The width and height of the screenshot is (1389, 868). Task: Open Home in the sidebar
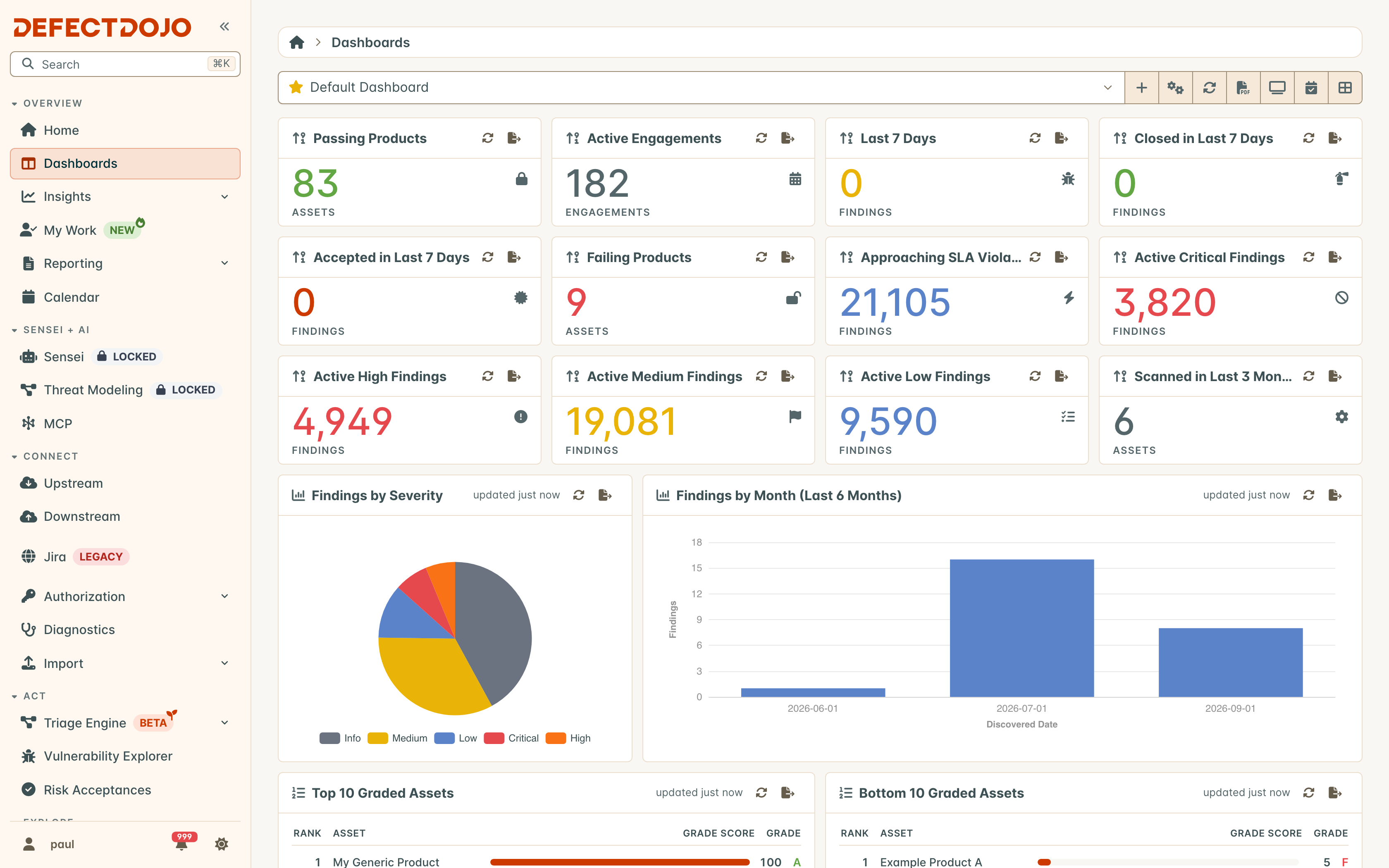(125, 130)
